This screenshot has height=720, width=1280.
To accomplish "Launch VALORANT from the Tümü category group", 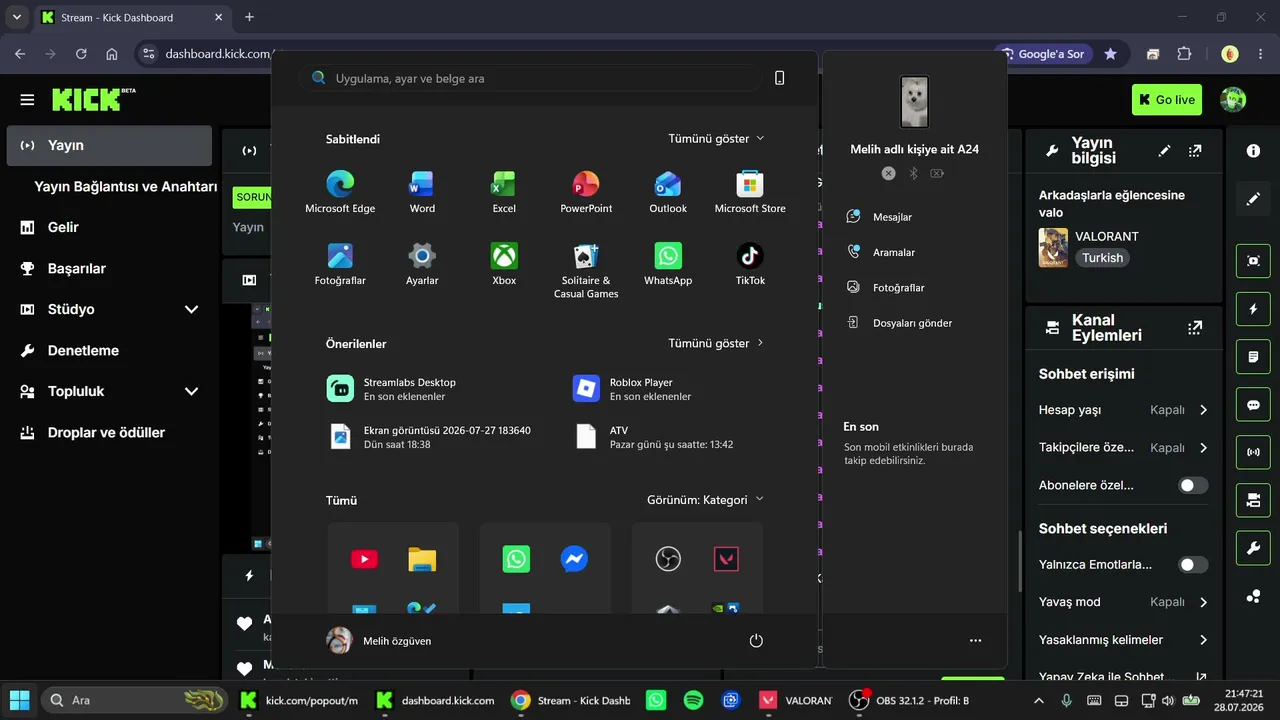I will (x=726, y=559).
